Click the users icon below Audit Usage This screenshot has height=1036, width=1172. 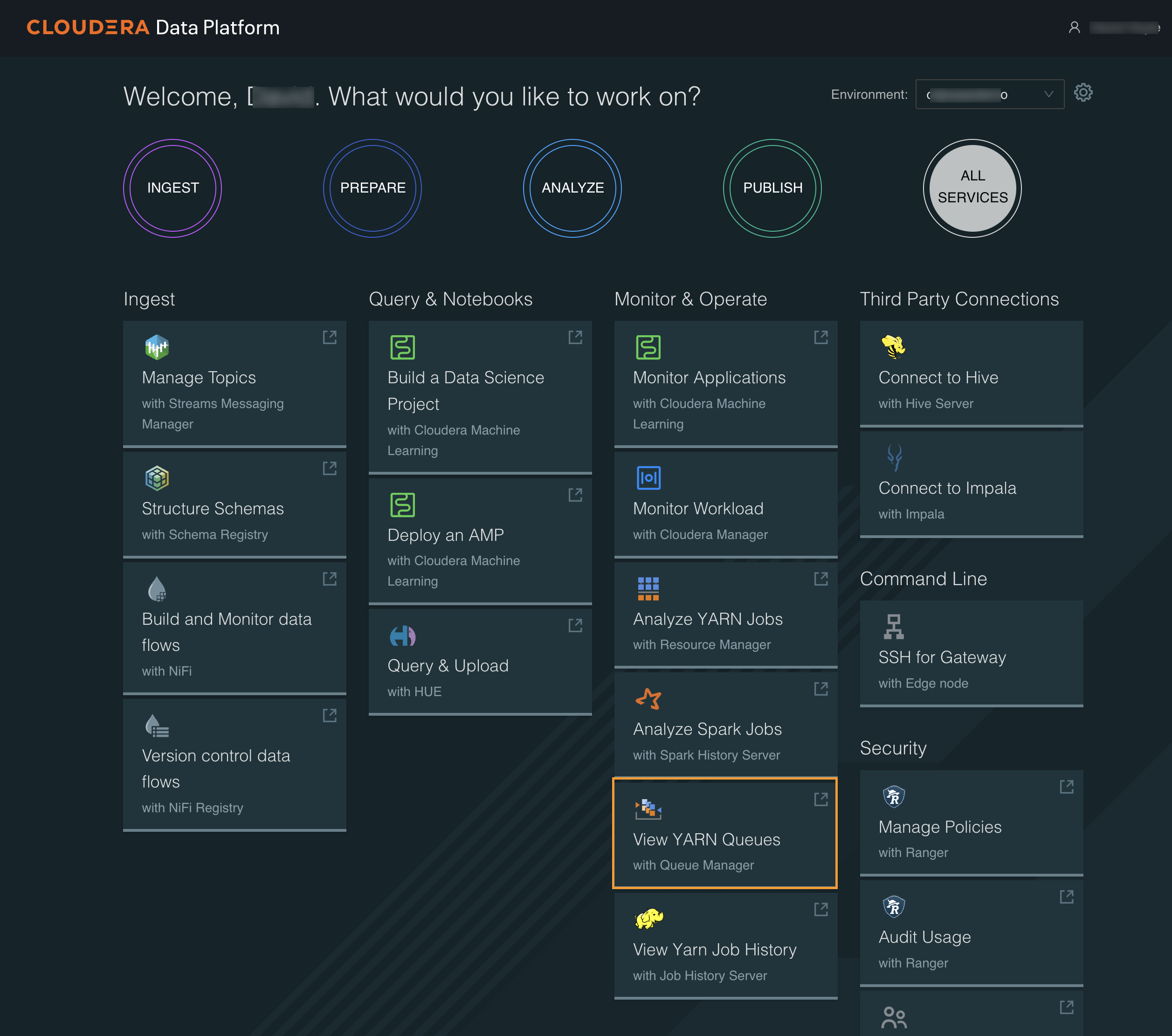893,1018
